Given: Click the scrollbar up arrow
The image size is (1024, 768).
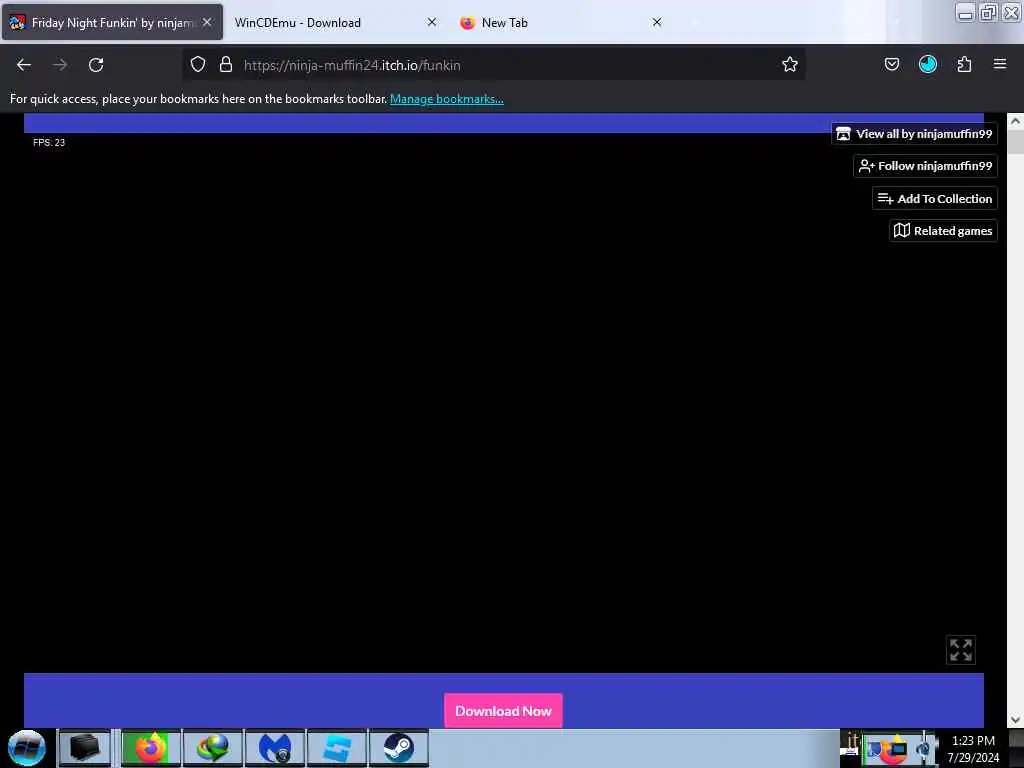Looking at the screenshot, I should [x=1015, y=121].
